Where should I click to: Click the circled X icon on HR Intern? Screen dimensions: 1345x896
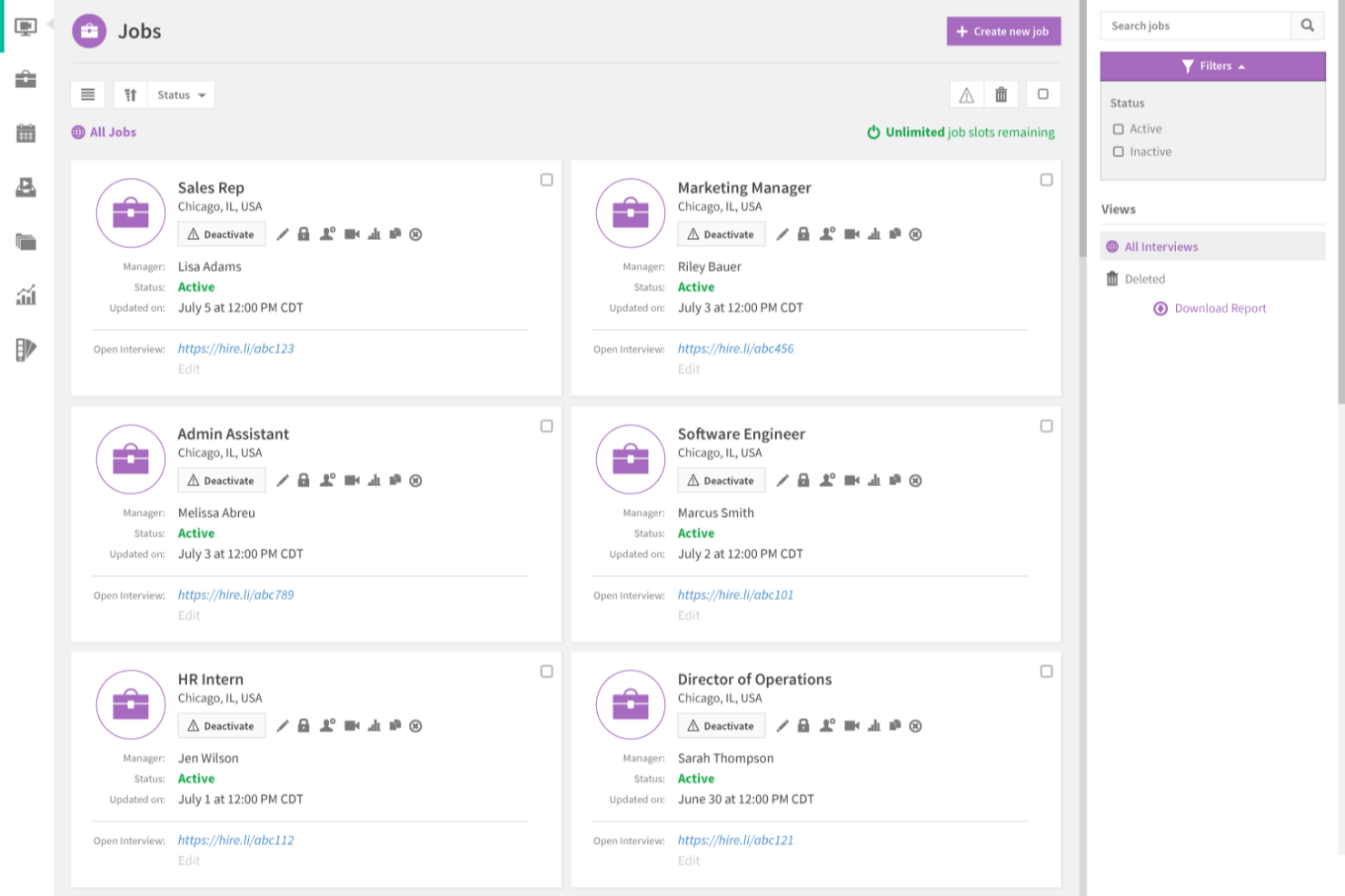(x=415, y=726)
